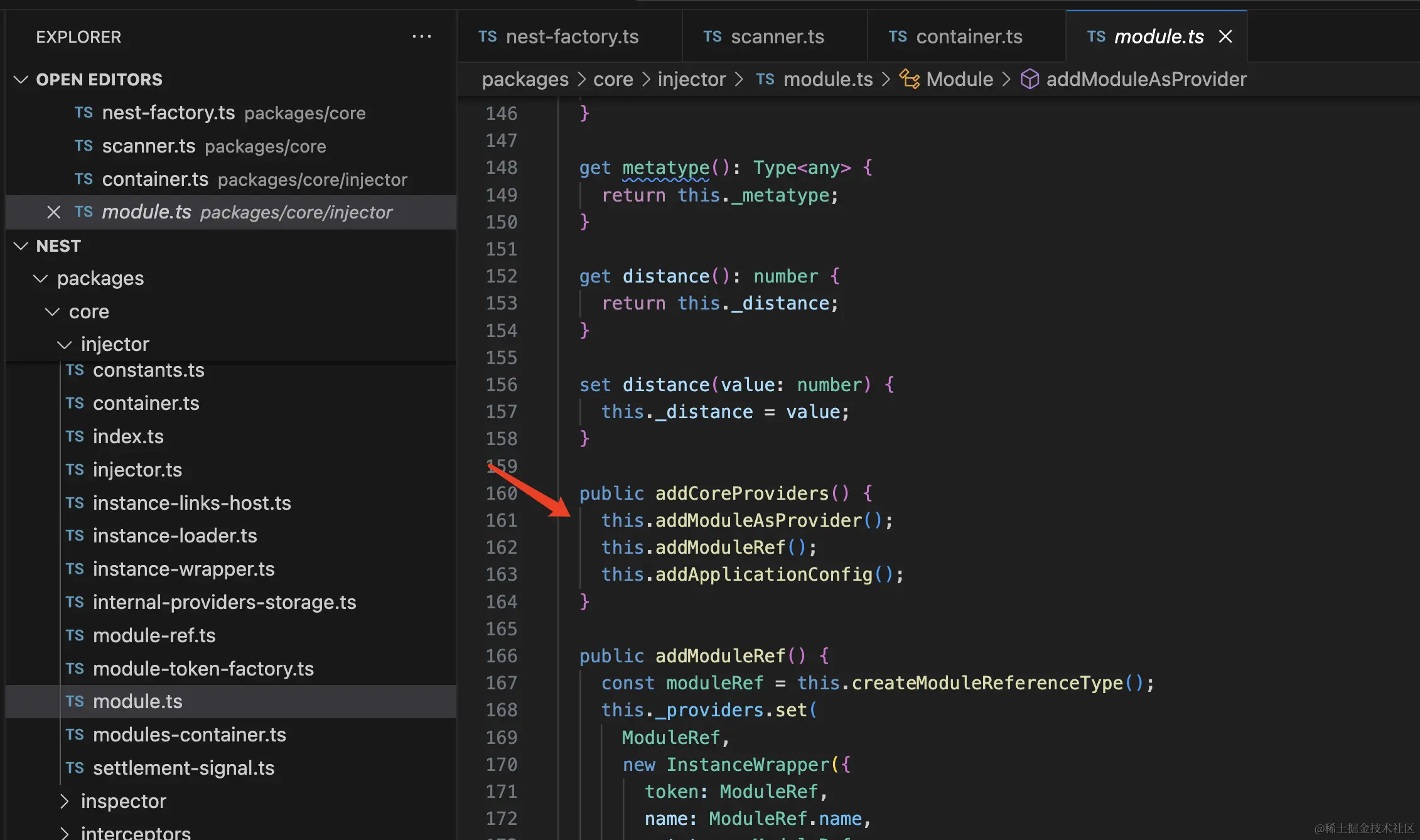Click TS icon on scanner.ts tab
Viewport: 1420px width, 840px height.
712,36
